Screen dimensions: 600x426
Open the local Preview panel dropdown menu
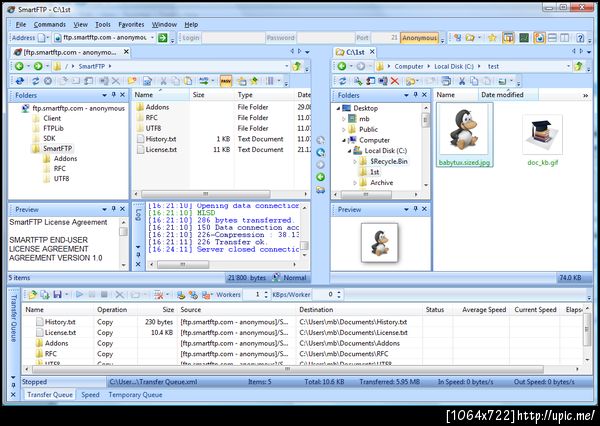406,209
